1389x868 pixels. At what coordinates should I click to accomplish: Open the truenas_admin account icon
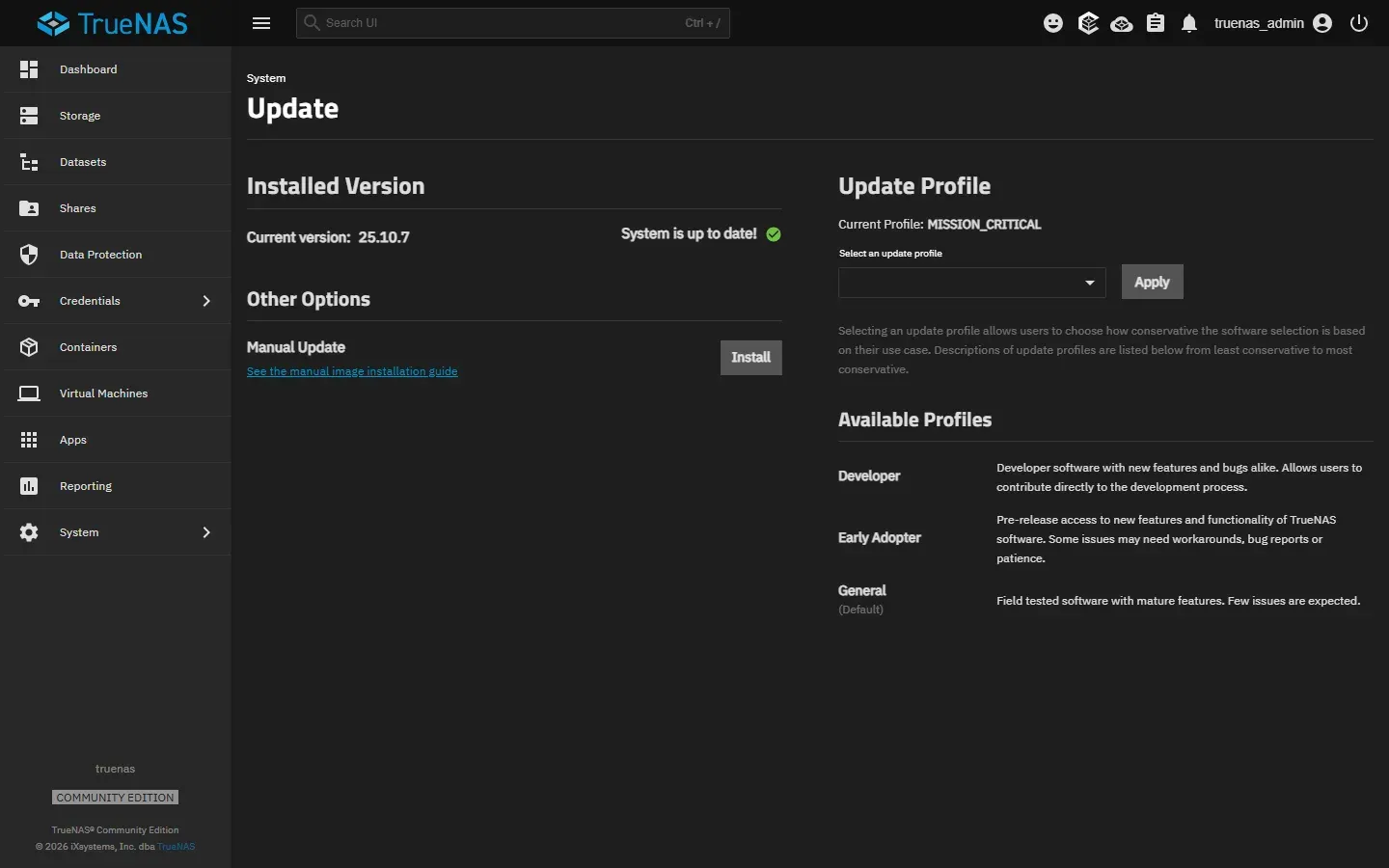click(x=1322, y=23)
